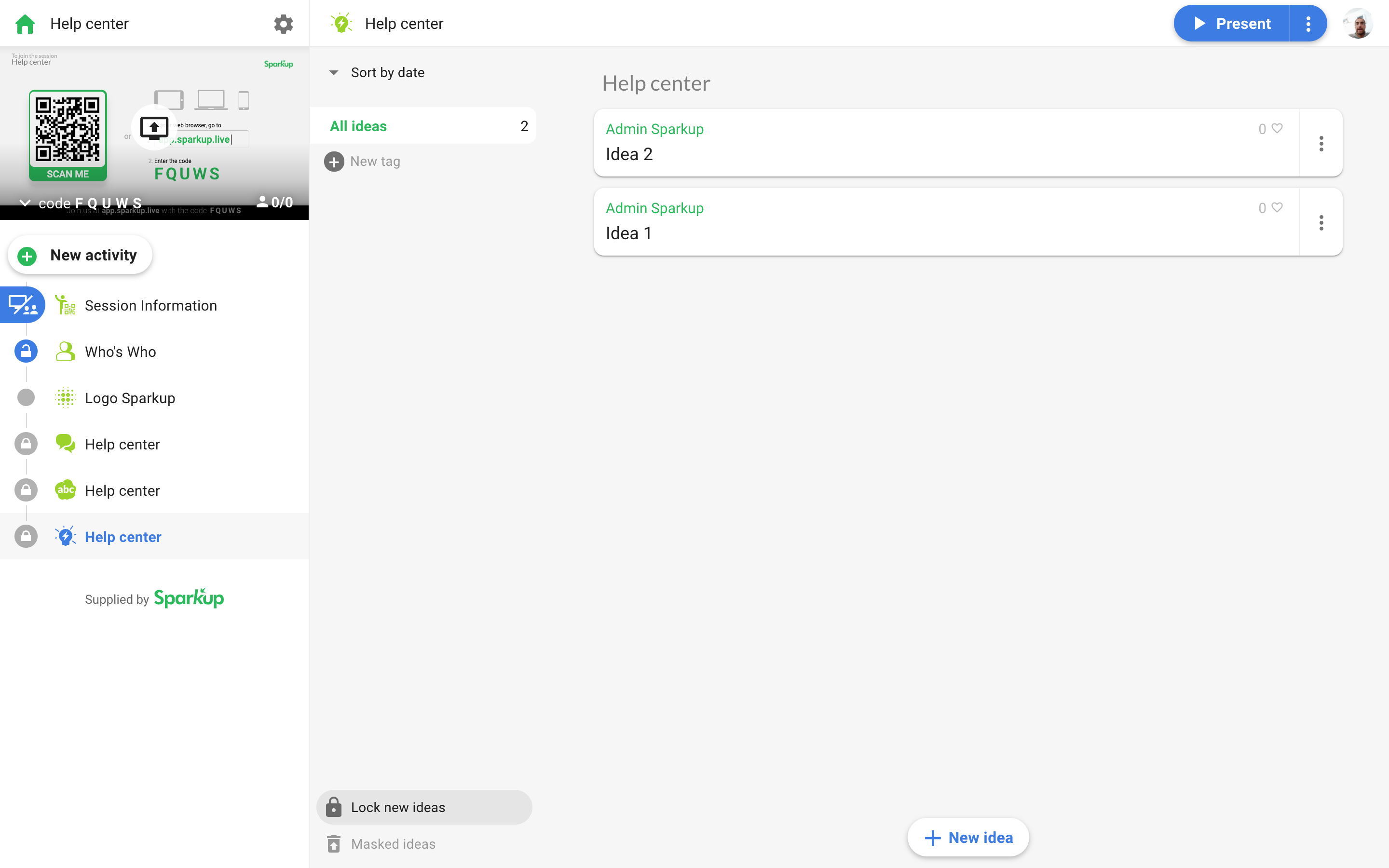Image resolution: width=1389 pixels, height=868 pixels.
Task: Click the plus icon beside New tag
Action: point(334,162)
